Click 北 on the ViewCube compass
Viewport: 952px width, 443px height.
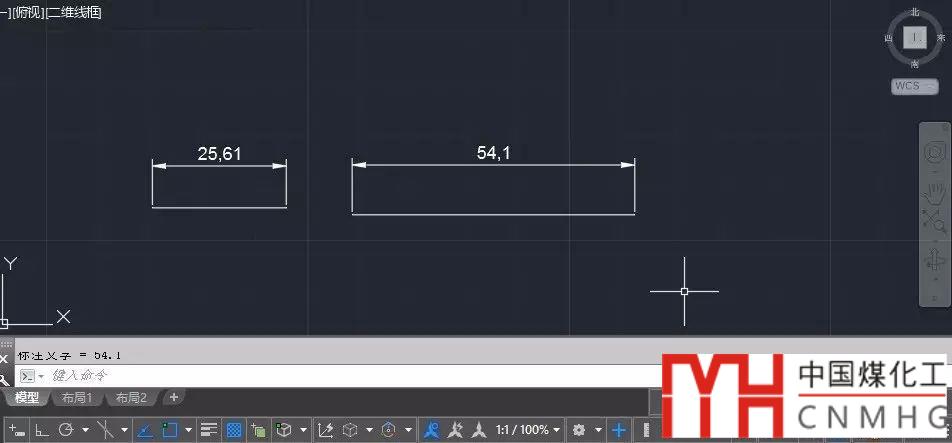[915, 12]
